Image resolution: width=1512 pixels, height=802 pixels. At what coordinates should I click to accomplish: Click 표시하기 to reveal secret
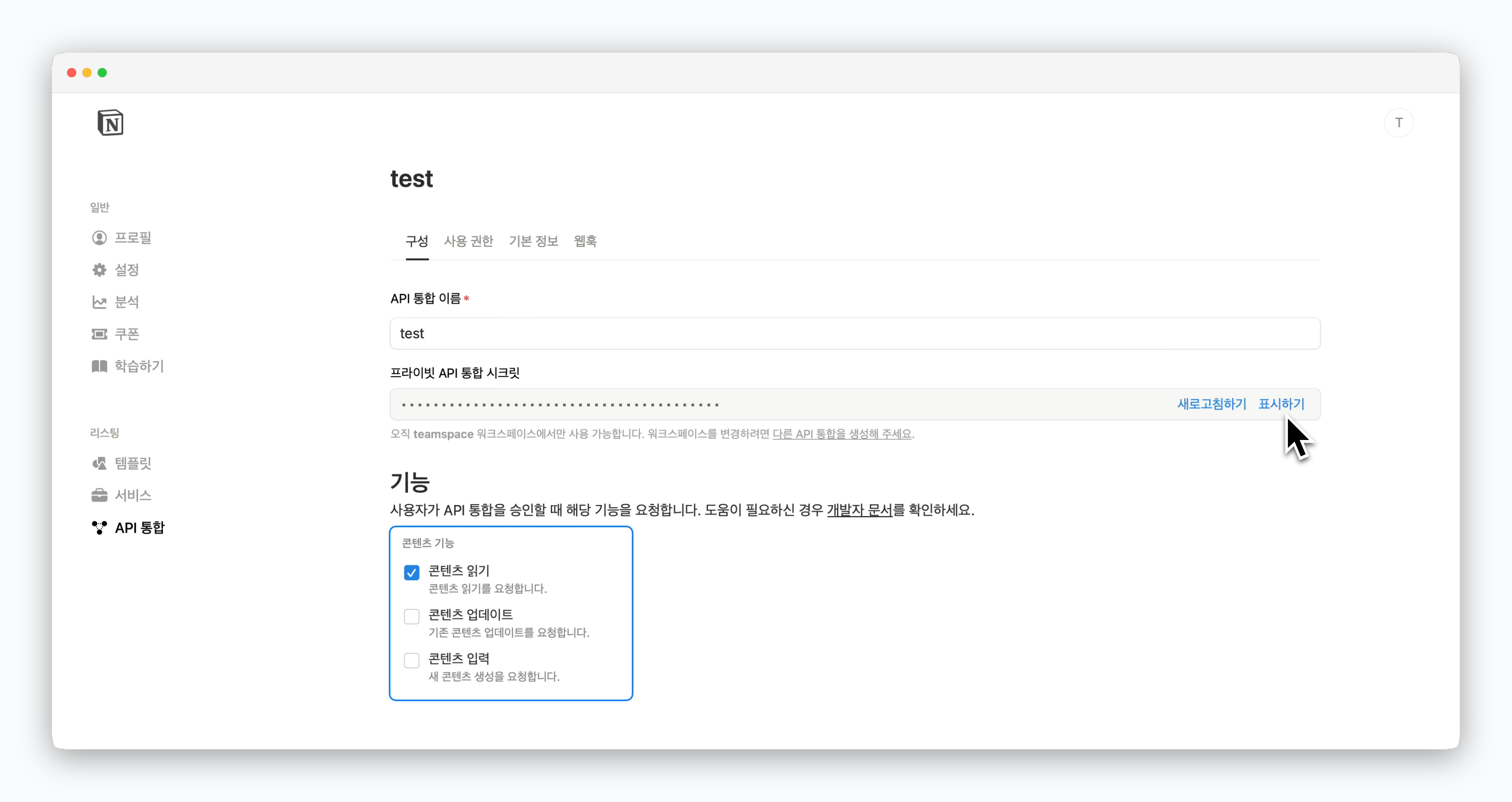(x=1281, y=404)
